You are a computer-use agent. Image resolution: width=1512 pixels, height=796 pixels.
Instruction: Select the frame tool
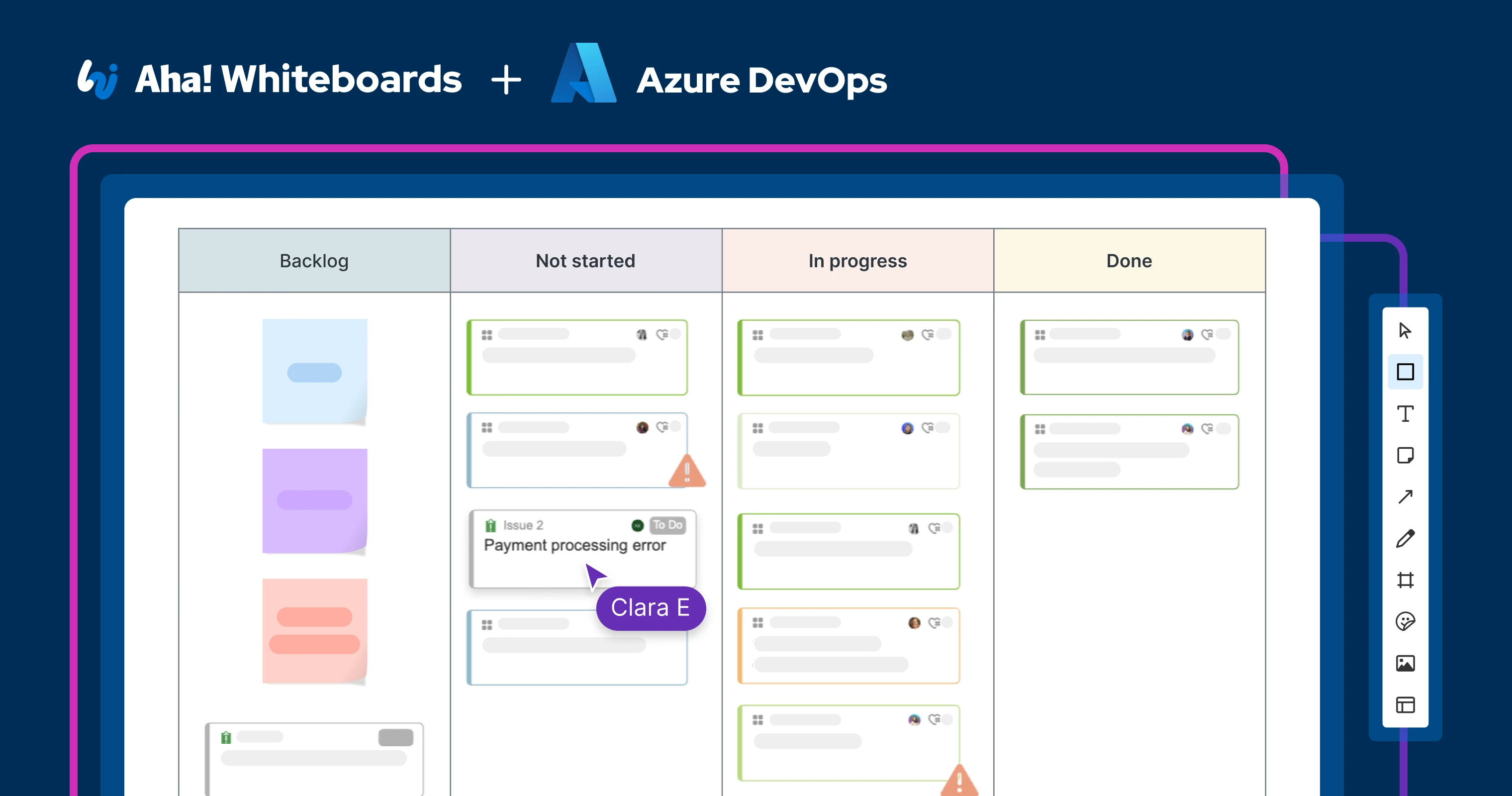pos(1405,580)
